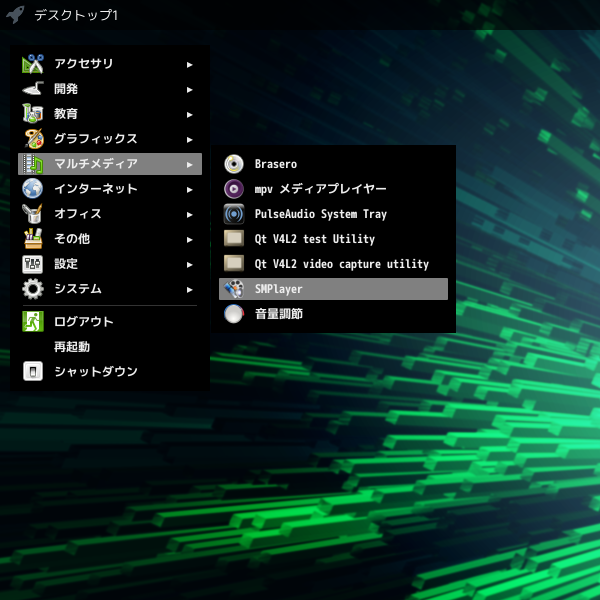Image resolution: width=600 pixels, height=600 pixels.
Task: Open Qt V4L2 test Utility entry
Action: pos(333,239)
